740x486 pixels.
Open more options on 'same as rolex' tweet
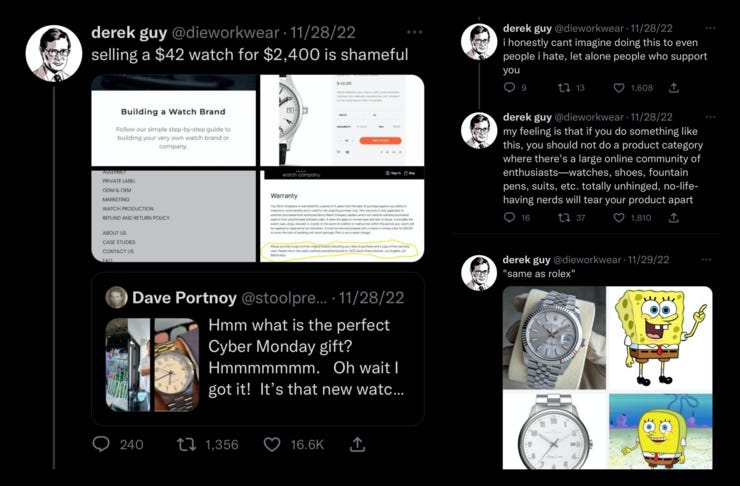pyautogui.click(x=706, y=260)
